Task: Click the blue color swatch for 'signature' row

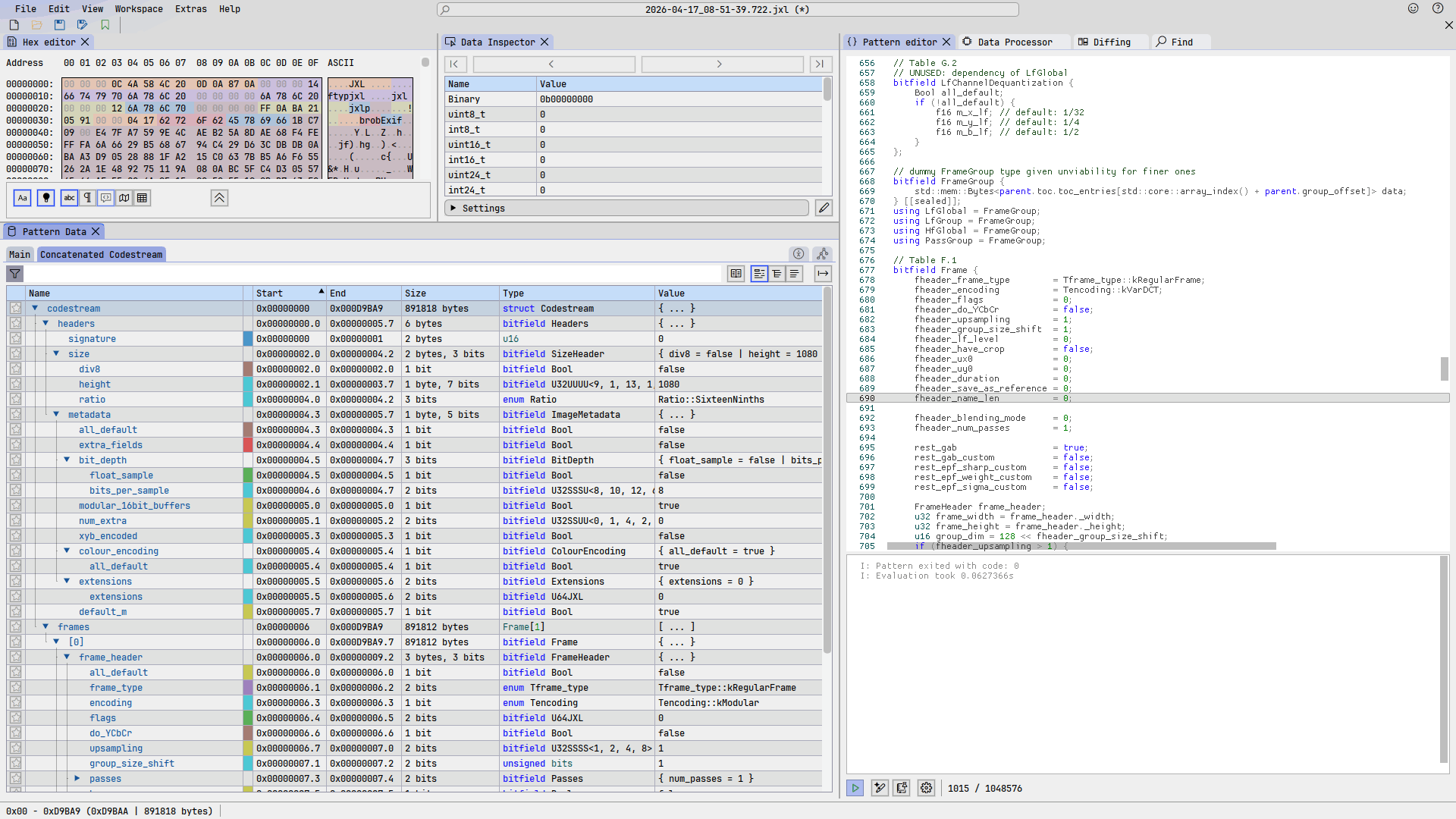Action: tap(248, 339)
